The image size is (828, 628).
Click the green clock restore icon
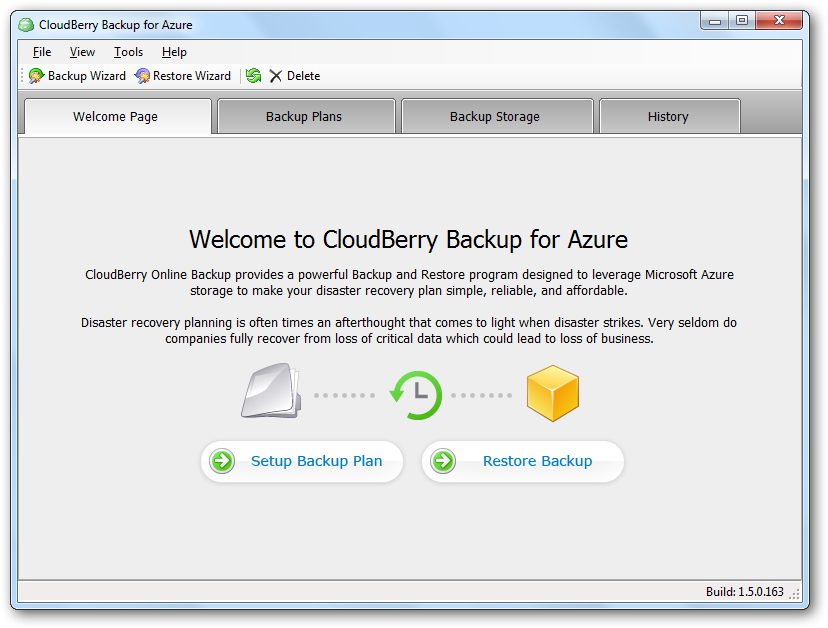(416, 395)
